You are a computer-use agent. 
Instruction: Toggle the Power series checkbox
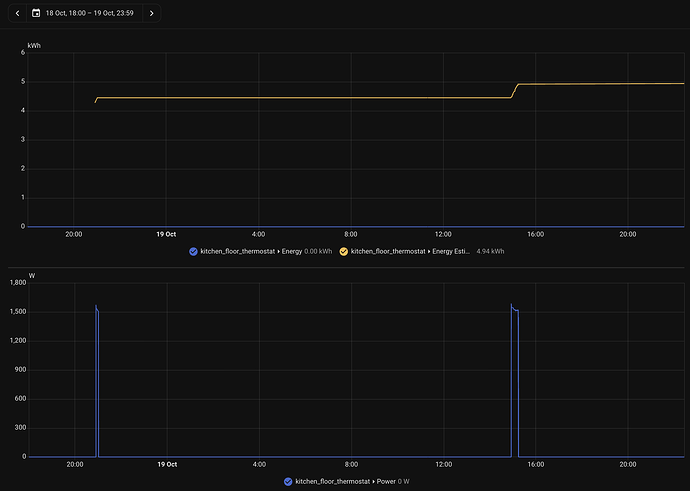click(x=288, y=482)
